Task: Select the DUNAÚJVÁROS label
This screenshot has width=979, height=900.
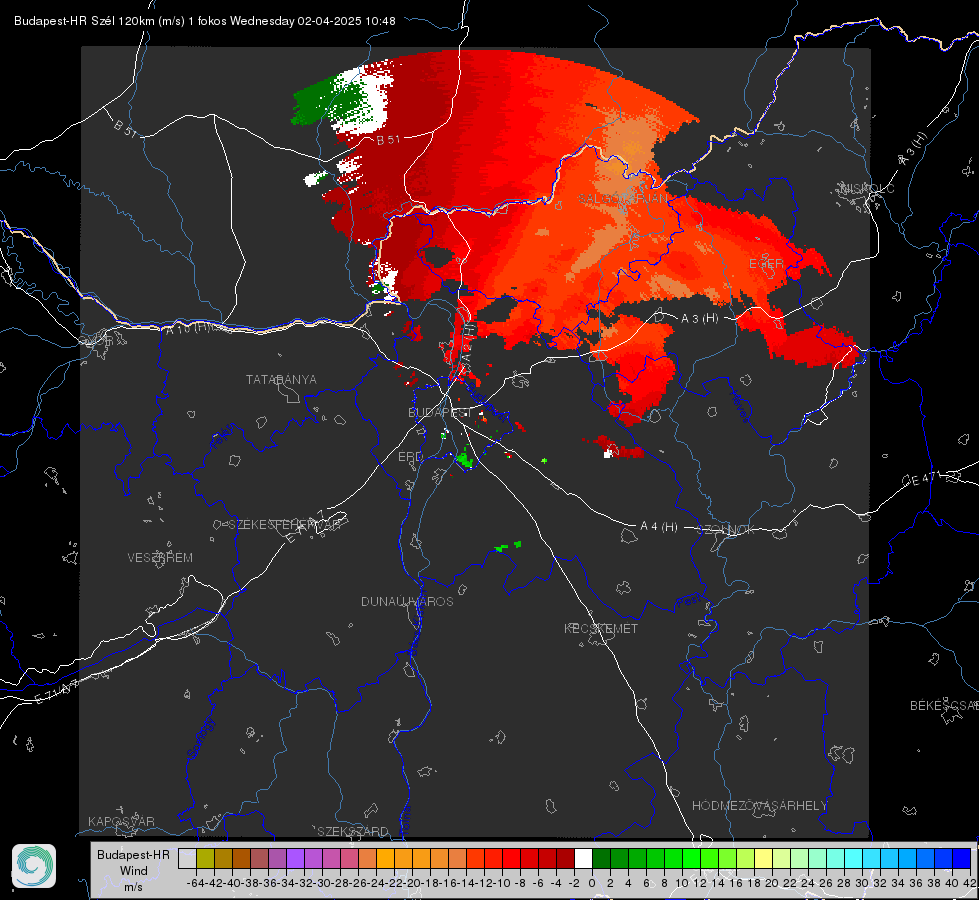Action: [x=407, y=601]
